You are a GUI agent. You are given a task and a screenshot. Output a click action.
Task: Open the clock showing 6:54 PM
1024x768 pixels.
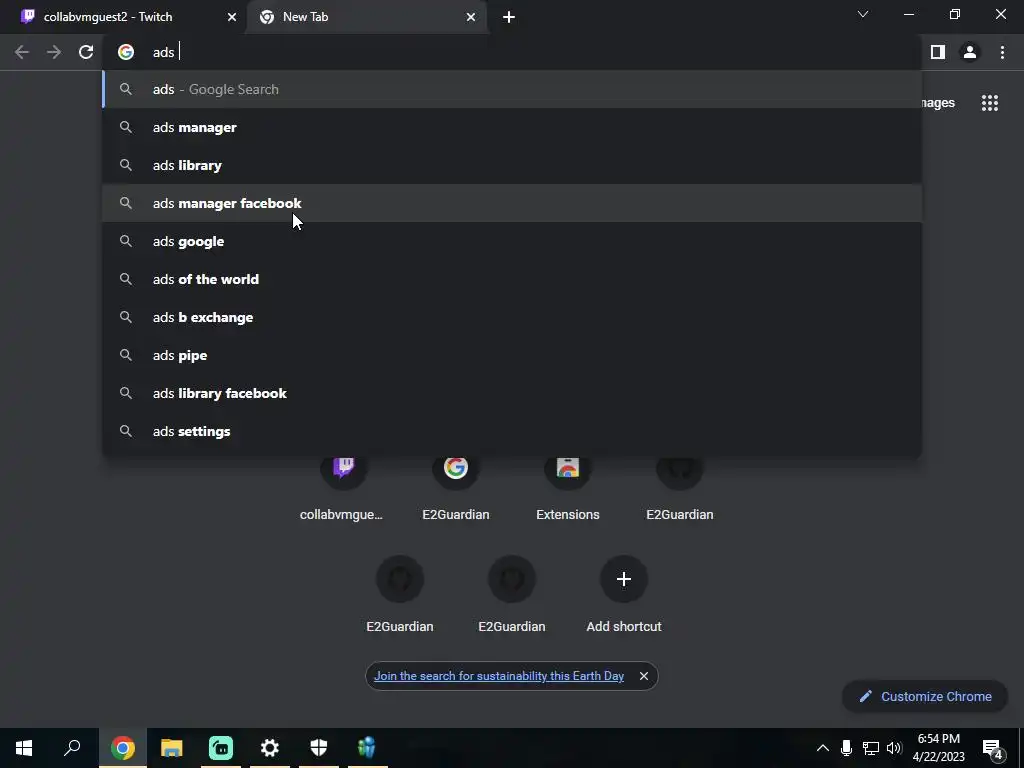coord(938,748)
